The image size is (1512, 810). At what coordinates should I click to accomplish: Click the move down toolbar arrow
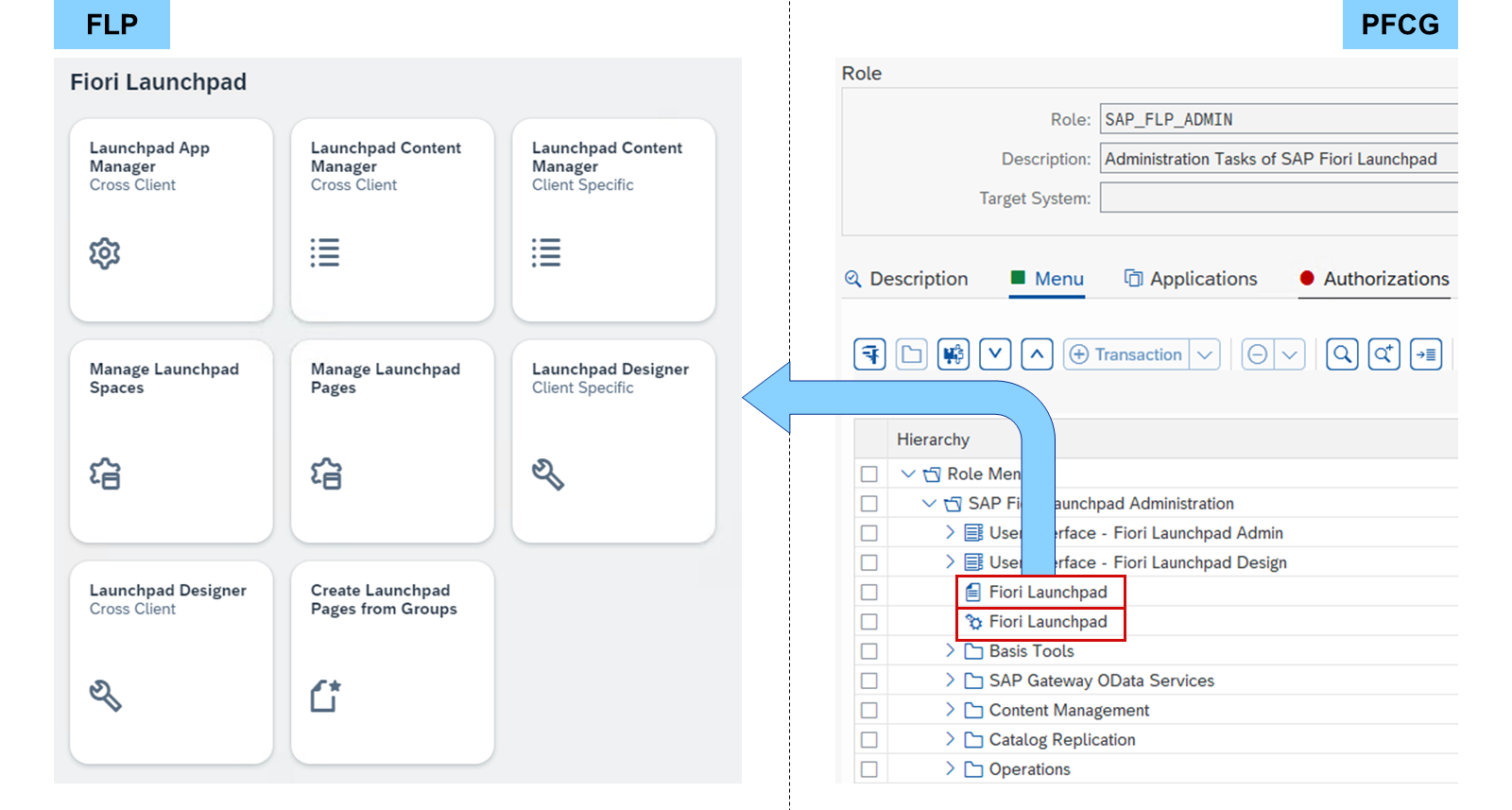[995, 354]
